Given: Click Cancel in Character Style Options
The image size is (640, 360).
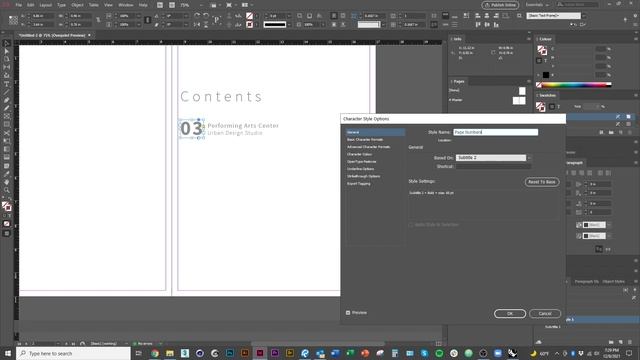Looking at the screenshot, I should [x=545, y=313].
